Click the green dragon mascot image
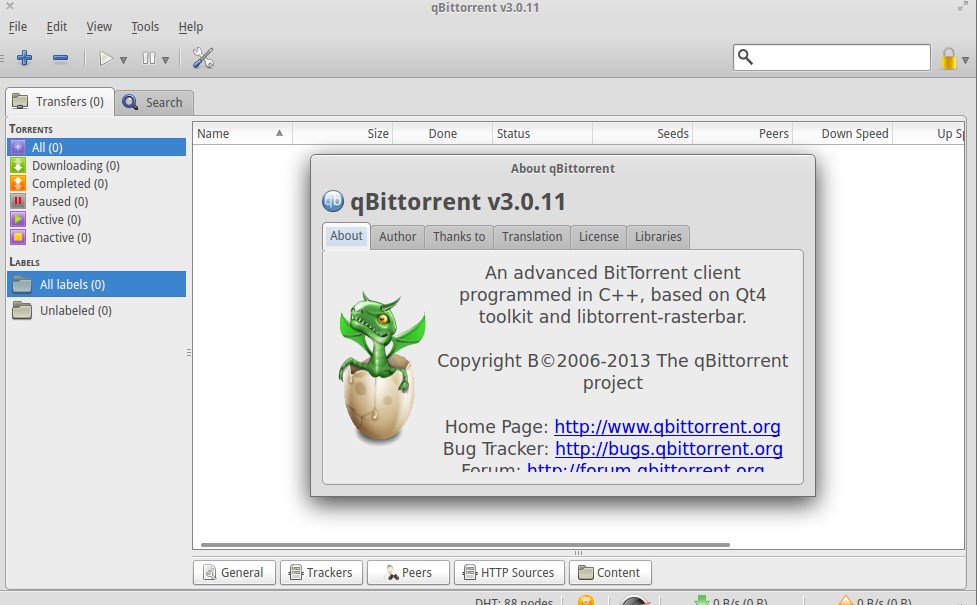The height and width of the screenshot is (605, 977). click(381, 366)
